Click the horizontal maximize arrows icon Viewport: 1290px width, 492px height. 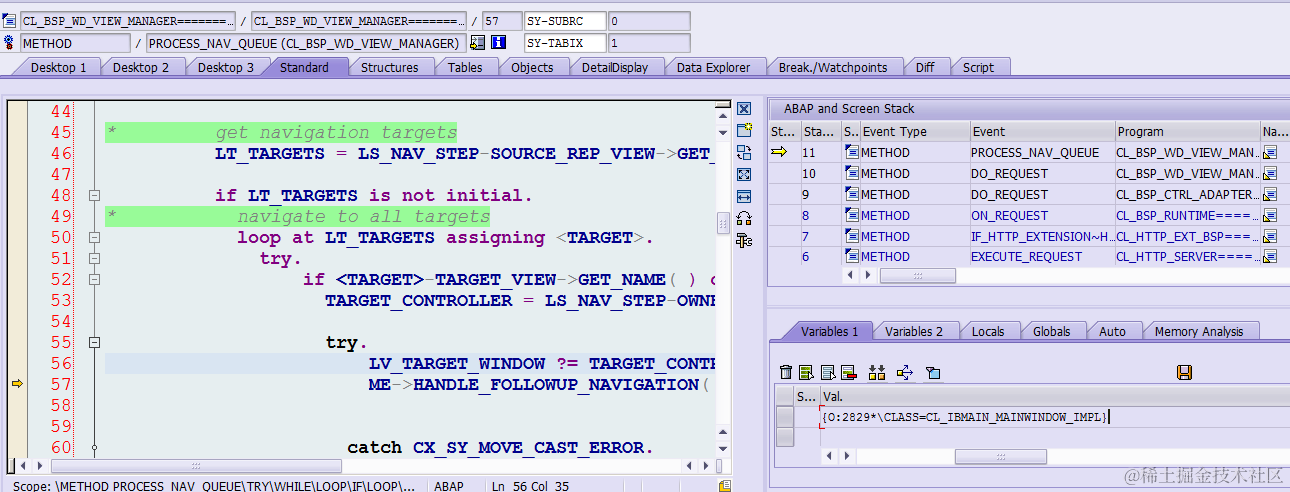pos(743,196)
